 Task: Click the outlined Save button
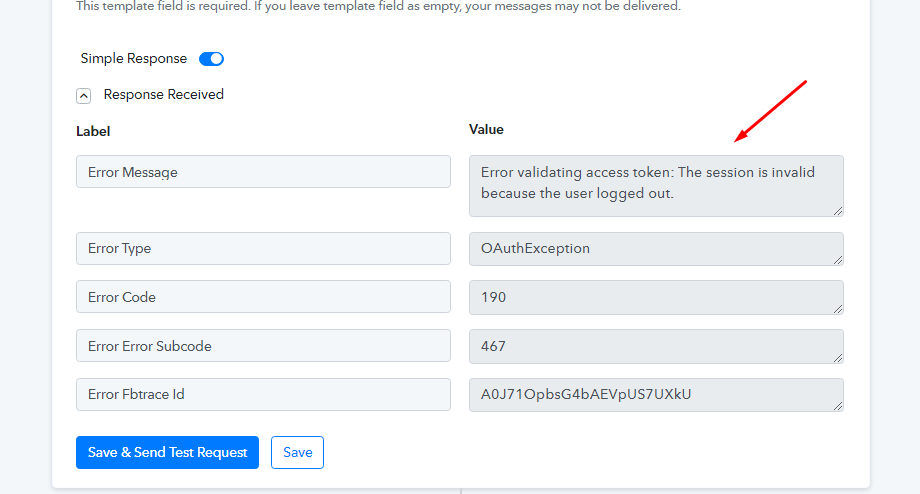tap(297, 452)
